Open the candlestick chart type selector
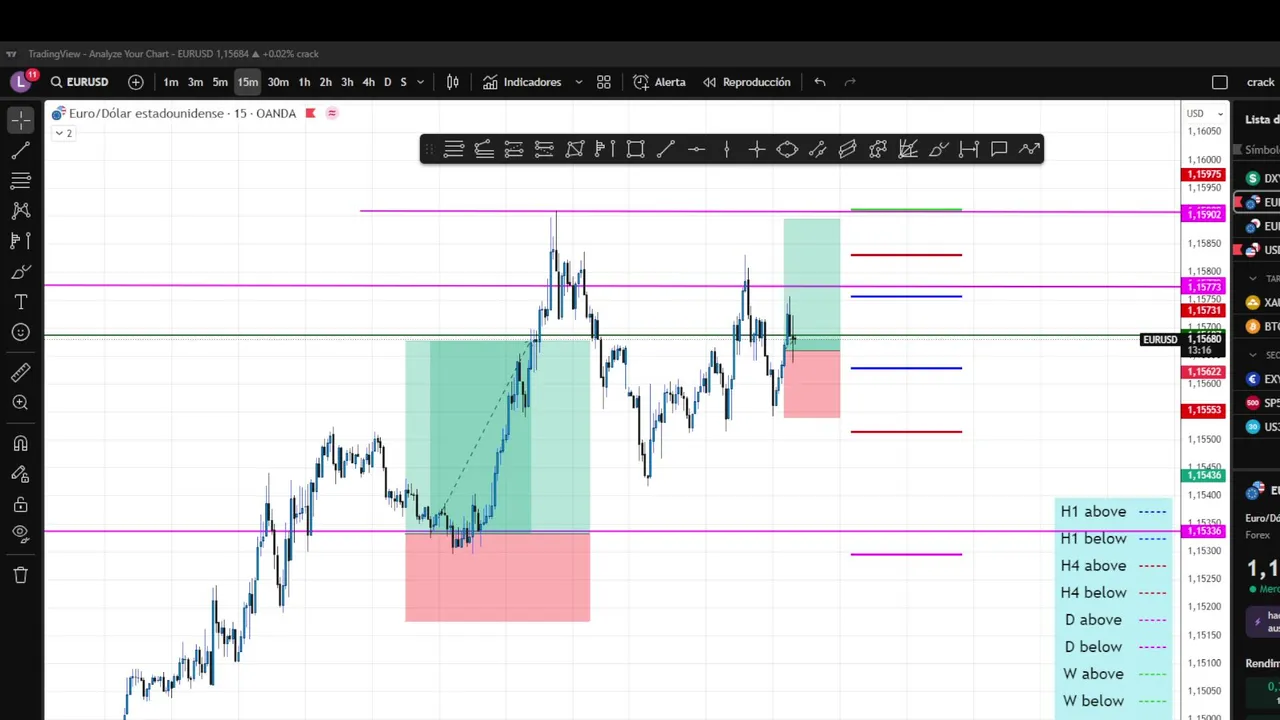 (x=453, y=82)
